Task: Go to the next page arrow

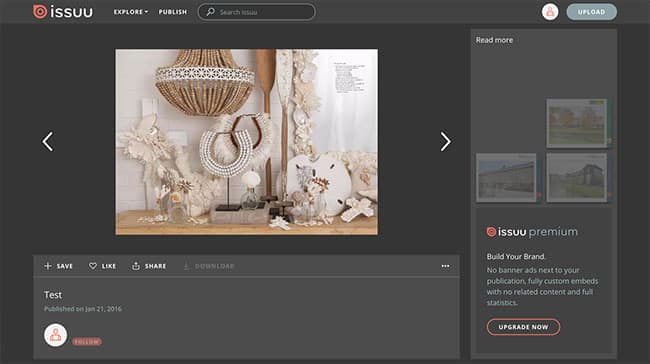Action: coord(445,142)
